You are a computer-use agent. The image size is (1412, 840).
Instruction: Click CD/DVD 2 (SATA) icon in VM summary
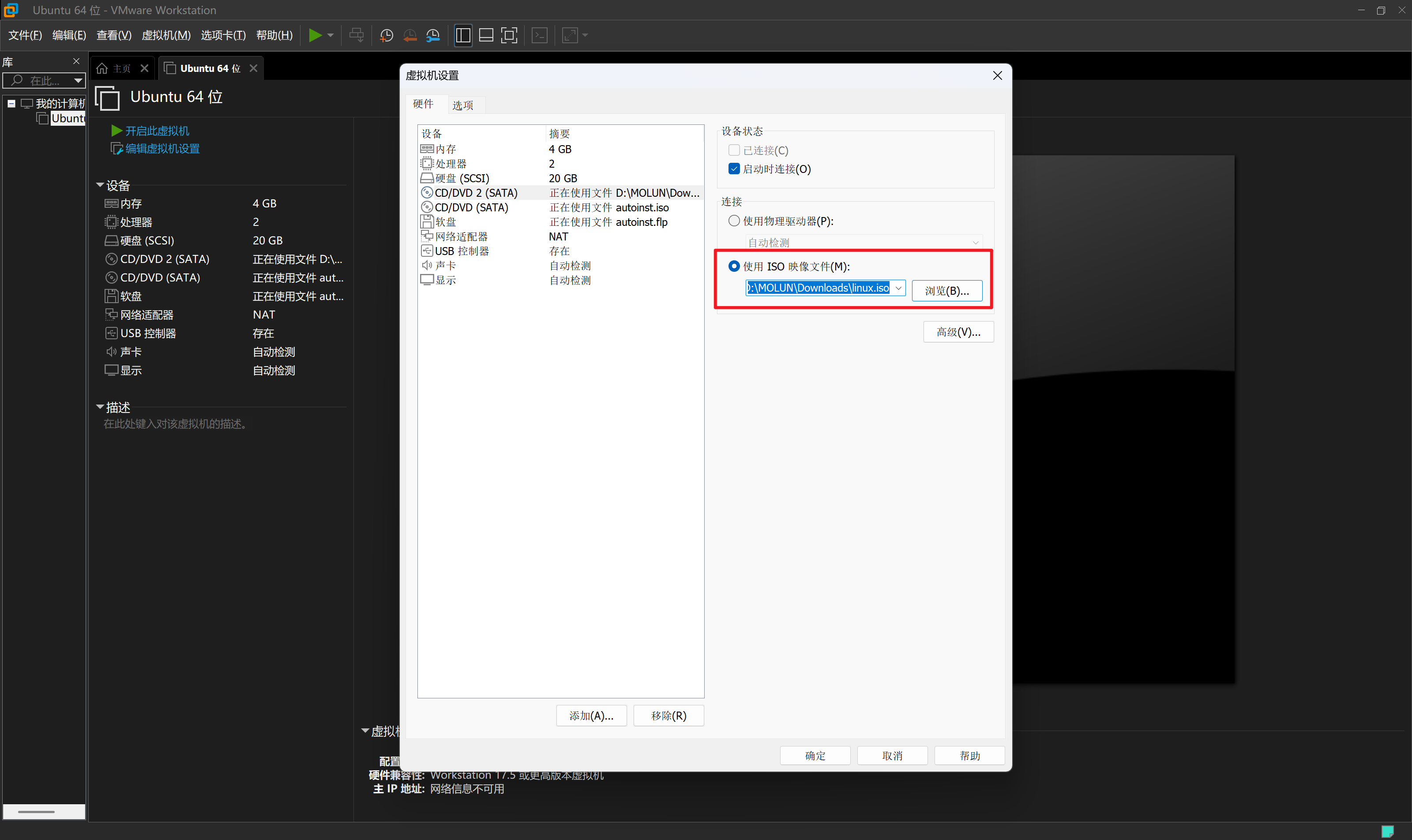(x=111, y=259)
